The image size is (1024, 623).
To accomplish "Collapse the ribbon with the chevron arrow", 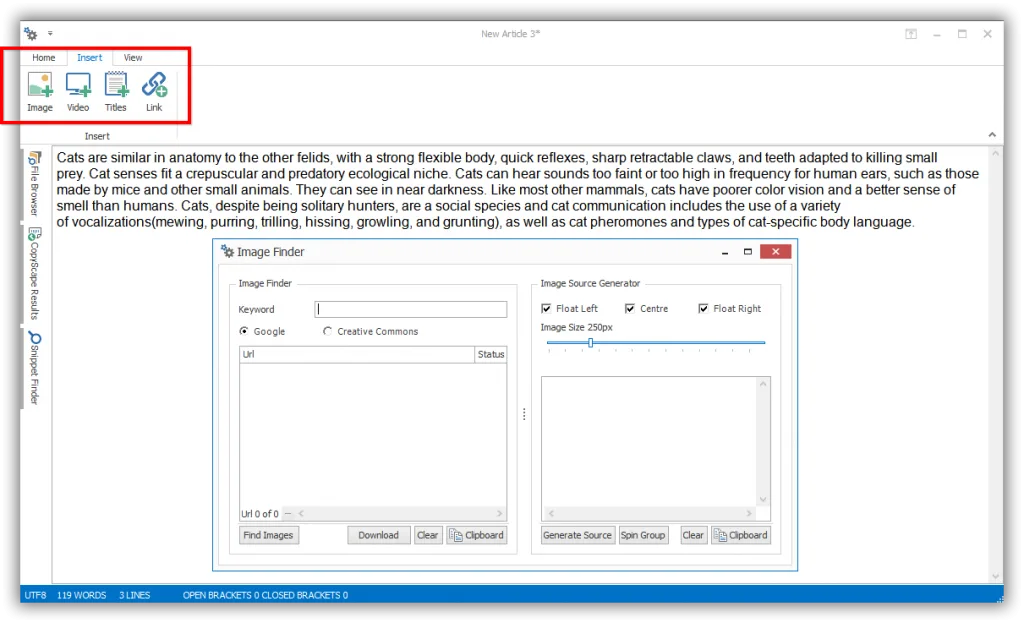I will pyautogui.click(x=992, y=135).
